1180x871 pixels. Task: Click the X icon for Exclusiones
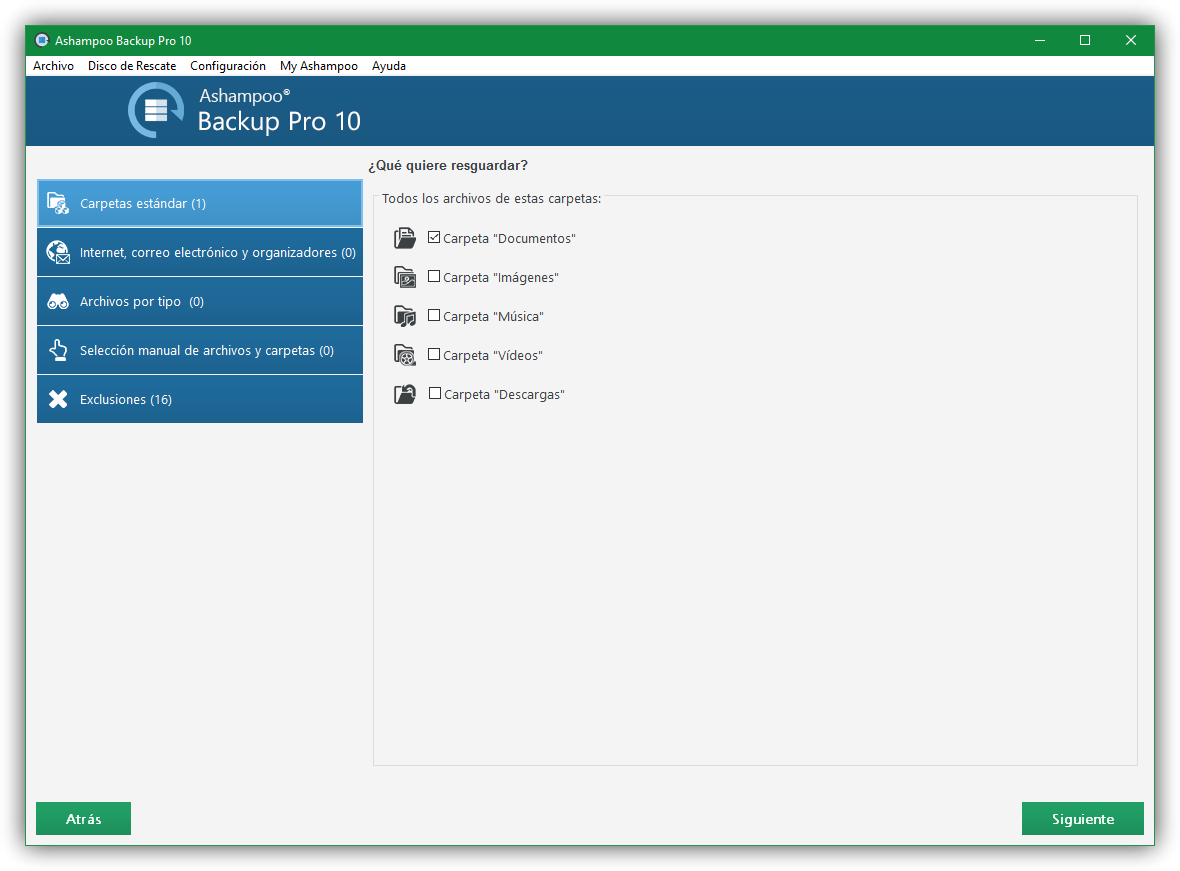click(x=58, y=399)
